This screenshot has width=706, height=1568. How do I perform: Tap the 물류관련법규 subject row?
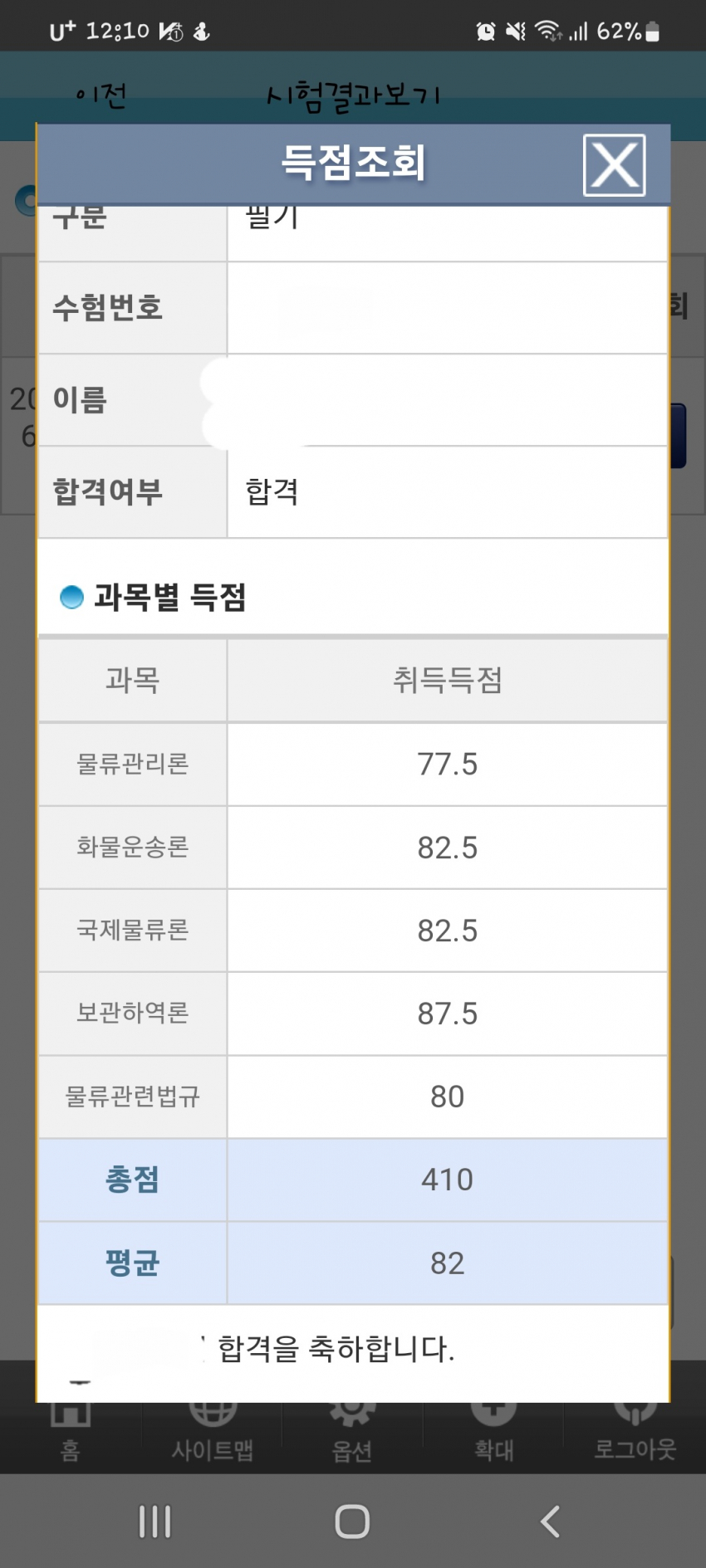point(353,1097)
